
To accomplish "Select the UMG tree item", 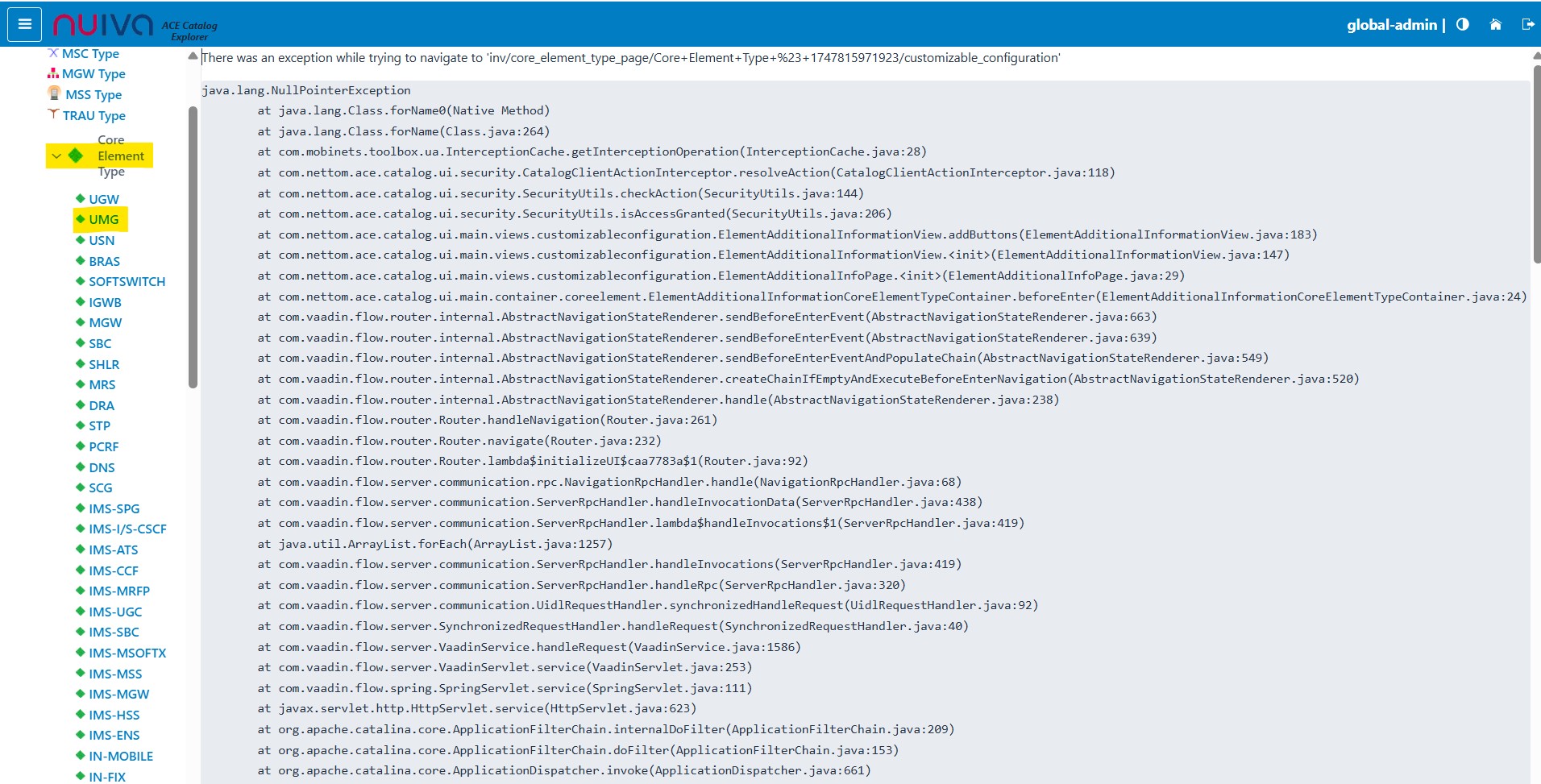I will tap(103, 219).
